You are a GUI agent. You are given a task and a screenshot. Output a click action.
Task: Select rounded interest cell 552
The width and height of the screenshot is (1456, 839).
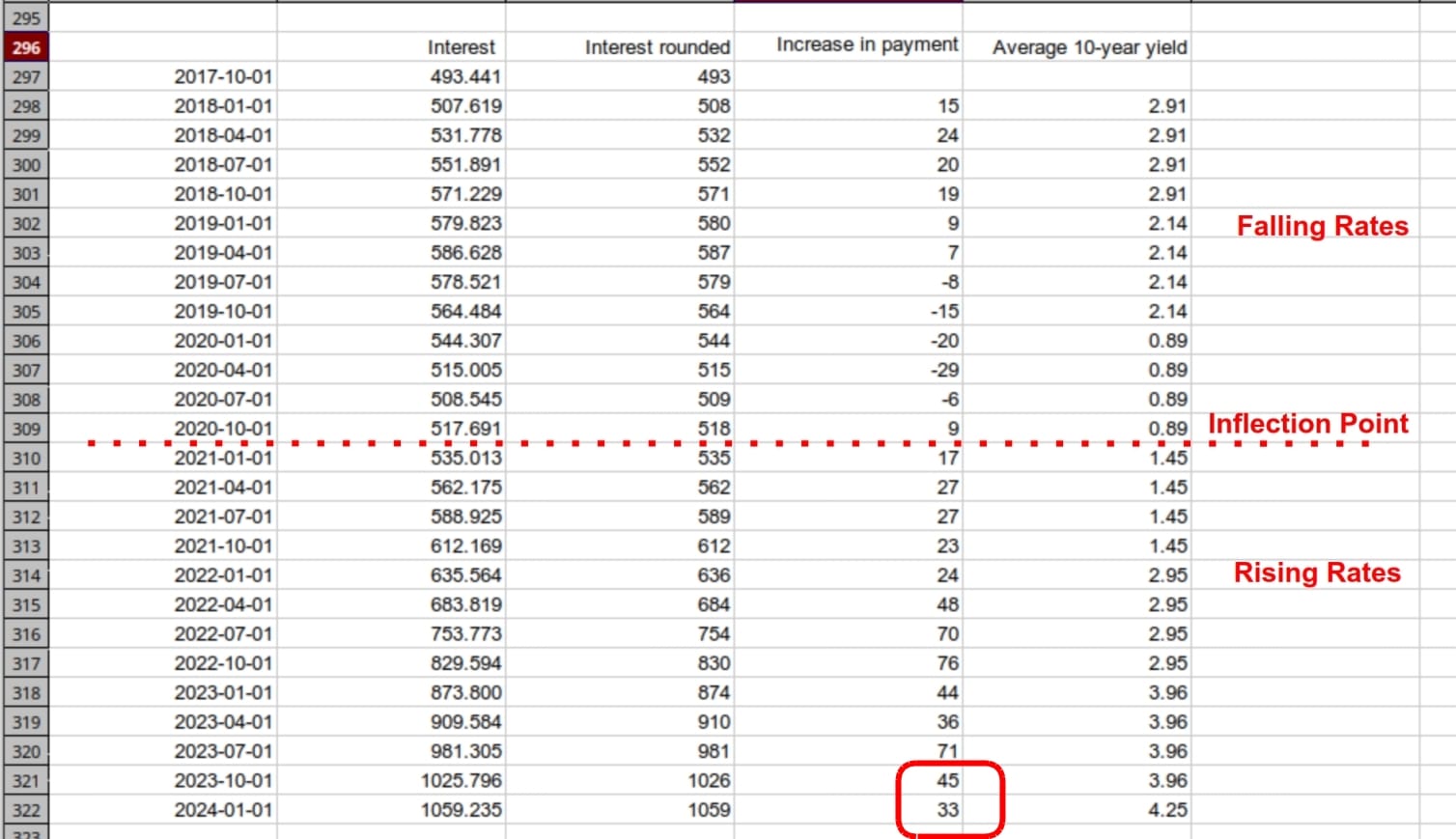(x=620, y=164)
